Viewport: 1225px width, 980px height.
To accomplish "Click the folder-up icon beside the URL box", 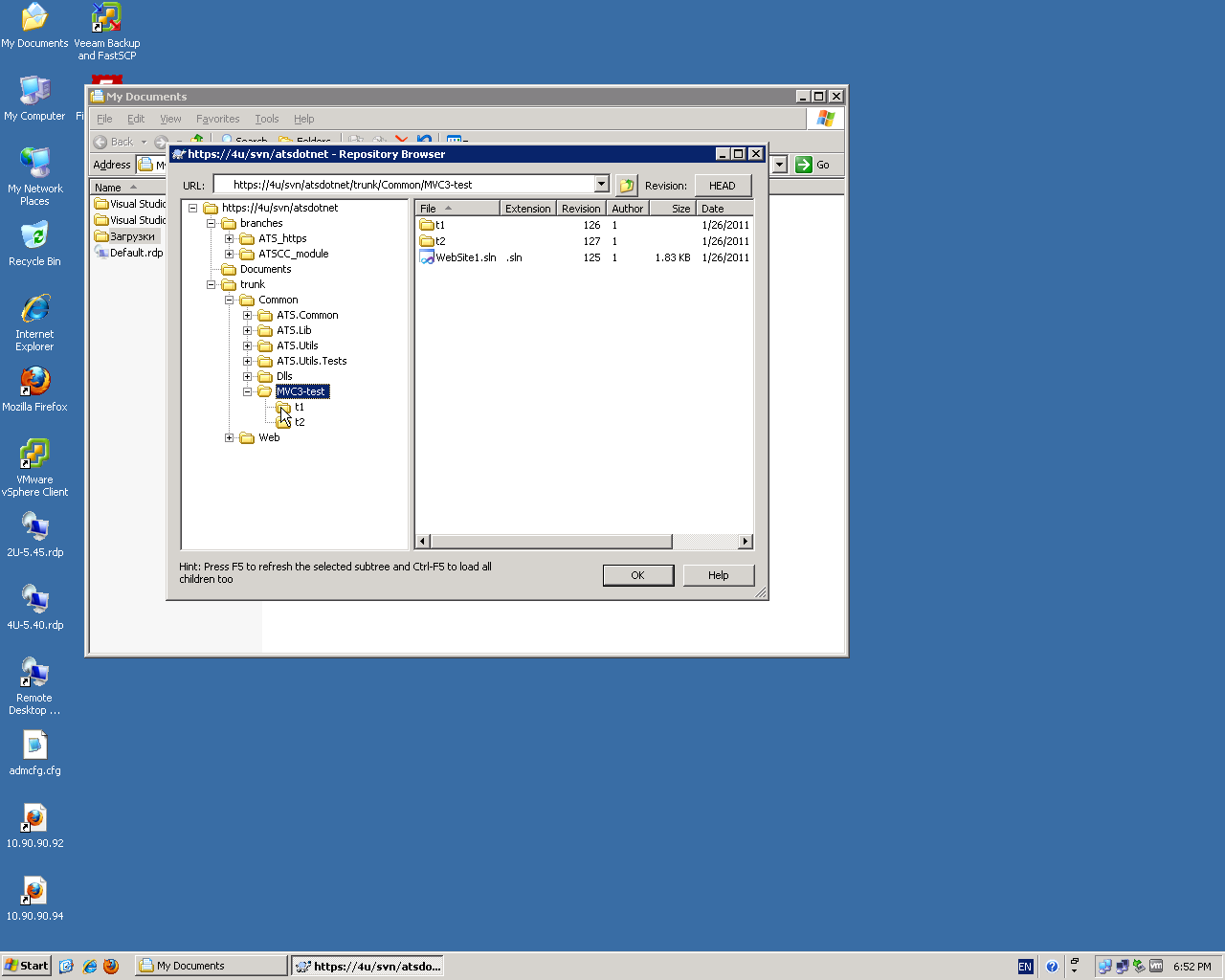I will pyautogui.click(x=627, y=185).
